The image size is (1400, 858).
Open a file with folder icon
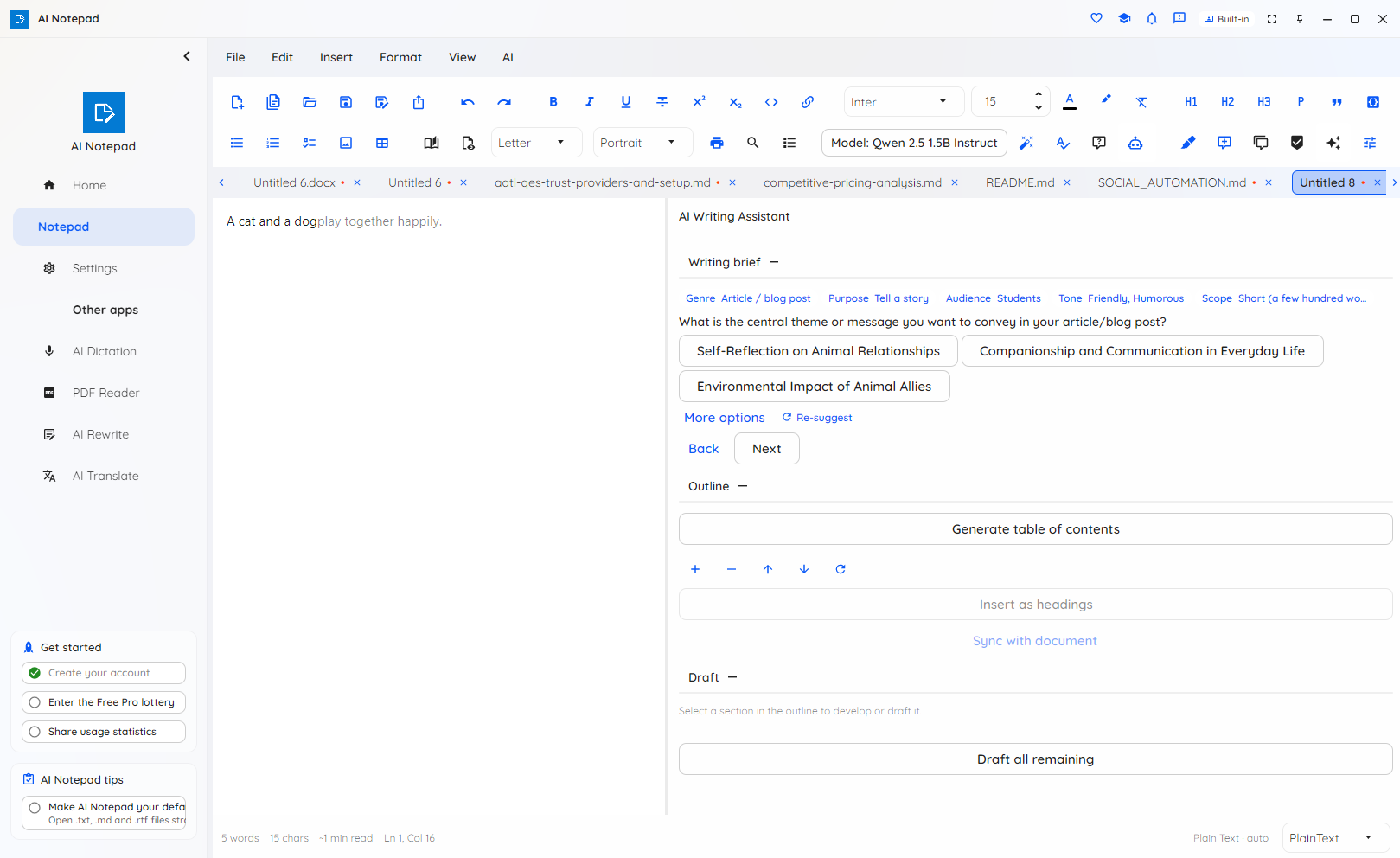[310, 102]
